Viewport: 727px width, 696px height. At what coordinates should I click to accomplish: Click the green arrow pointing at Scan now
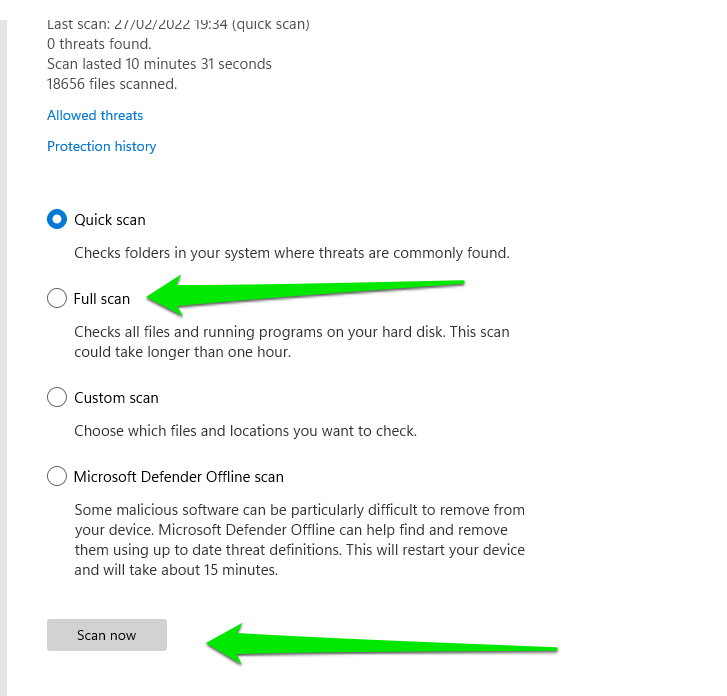(x=380, y=642)
